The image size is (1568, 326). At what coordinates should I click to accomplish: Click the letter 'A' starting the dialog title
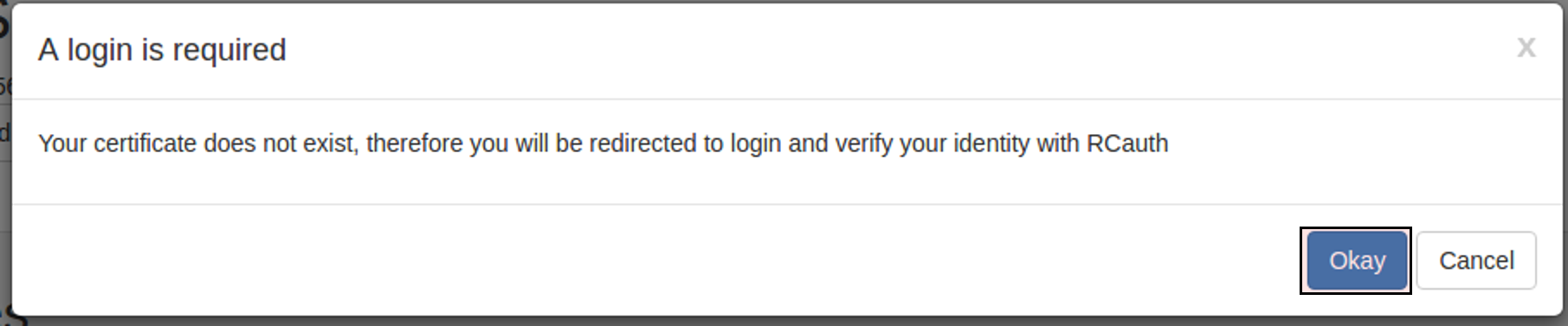48,50
